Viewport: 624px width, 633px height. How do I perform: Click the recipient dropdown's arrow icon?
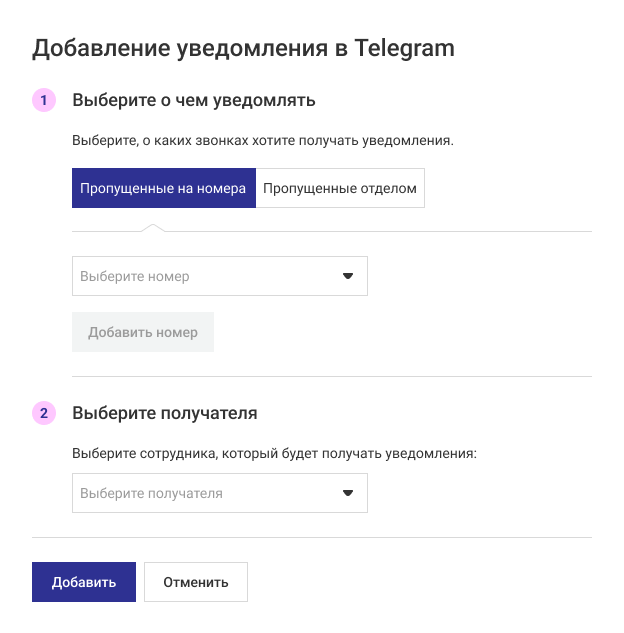[348, 493]
